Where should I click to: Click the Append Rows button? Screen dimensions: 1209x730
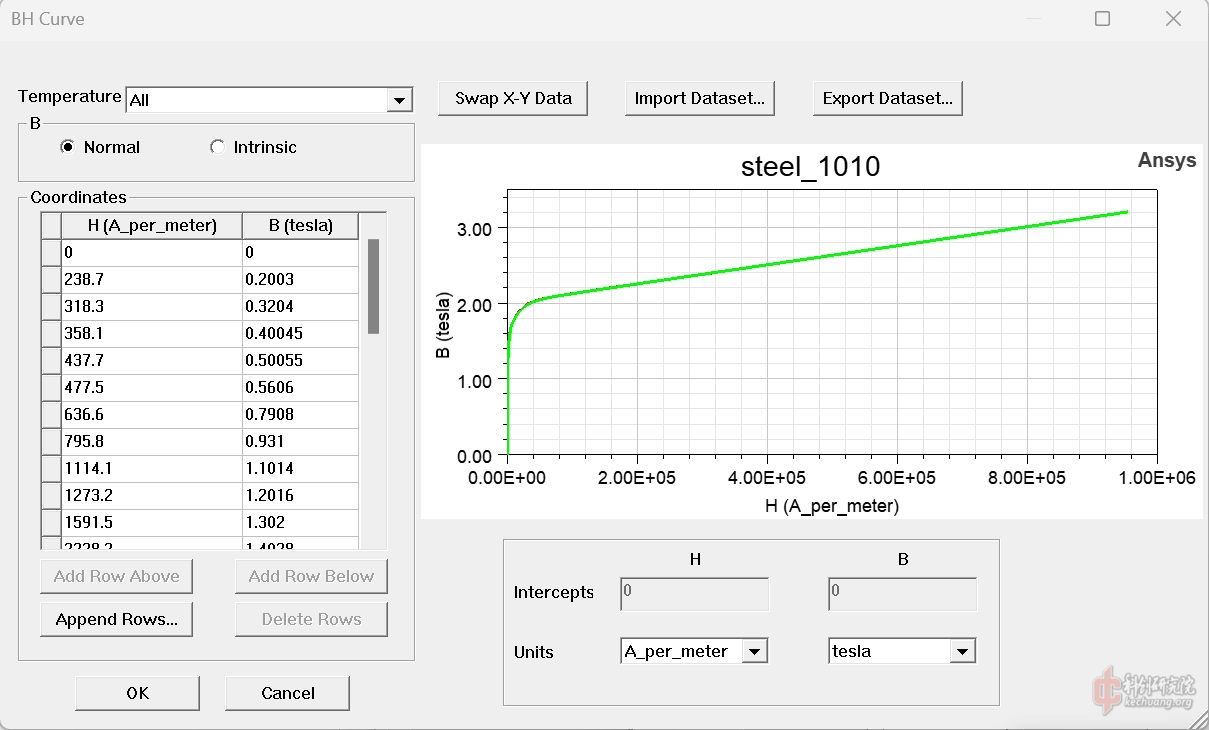pyautogui.click(x=116, y=619)
